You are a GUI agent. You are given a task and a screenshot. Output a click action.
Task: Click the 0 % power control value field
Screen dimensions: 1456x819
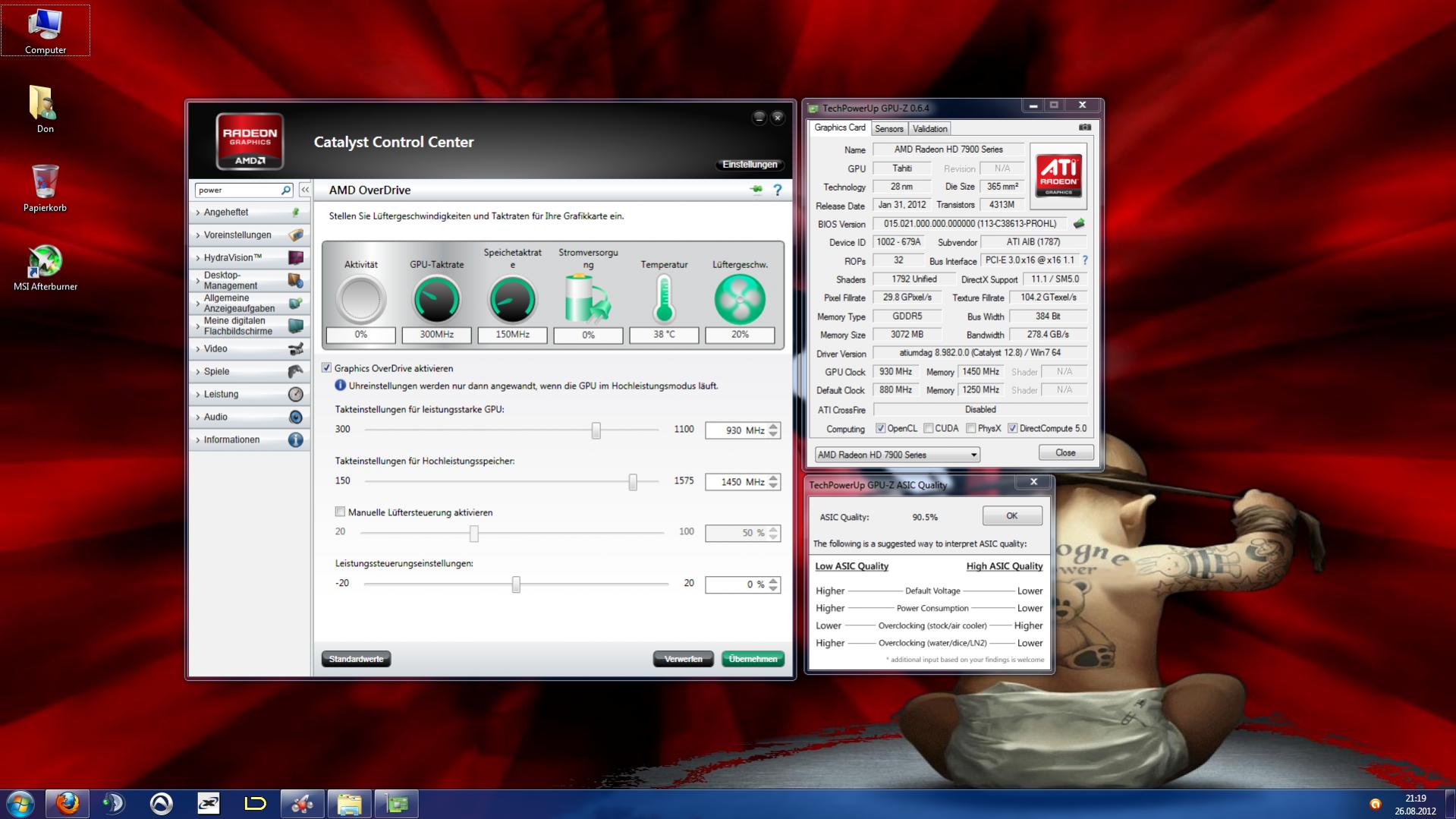click(736, 584)
